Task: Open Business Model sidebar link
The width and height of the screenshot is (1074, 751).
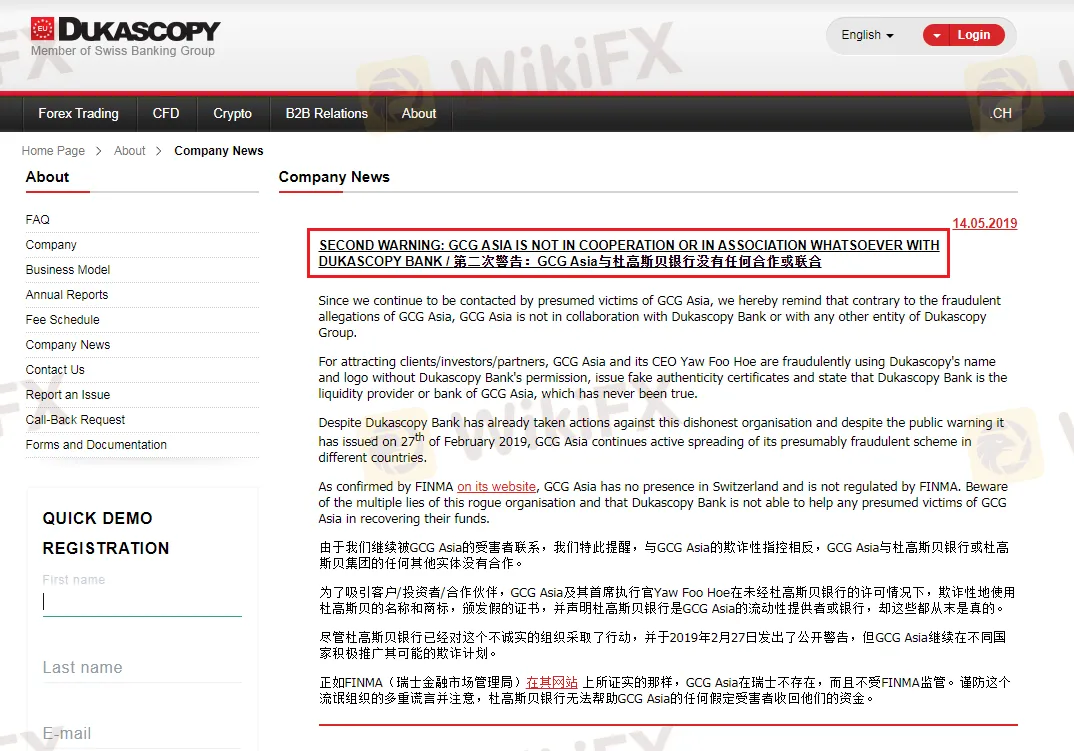Action: (x=68, y=270)
